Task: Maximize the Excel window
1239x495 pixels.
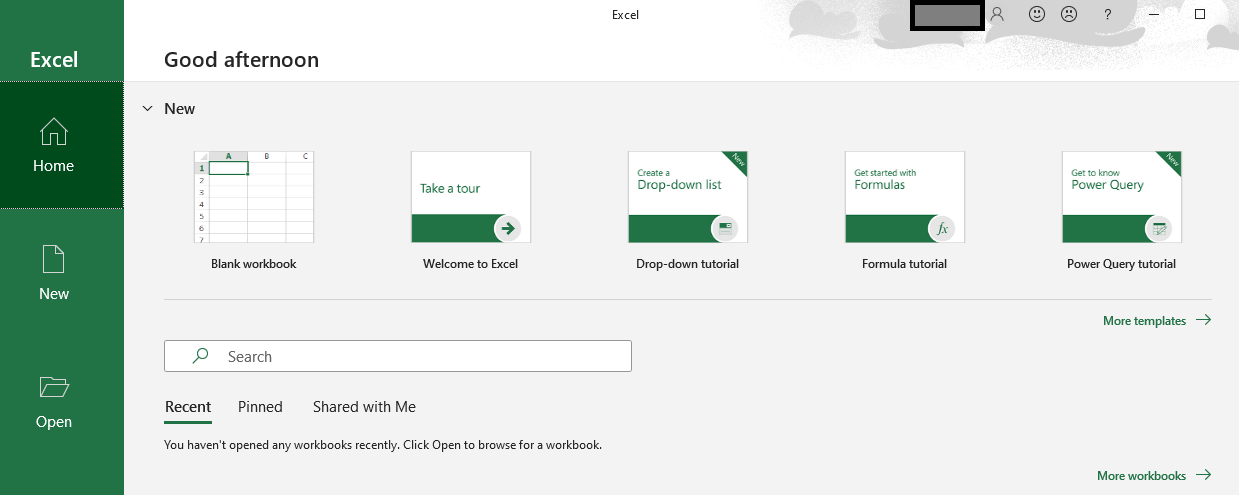Action: pos(1201,15)
